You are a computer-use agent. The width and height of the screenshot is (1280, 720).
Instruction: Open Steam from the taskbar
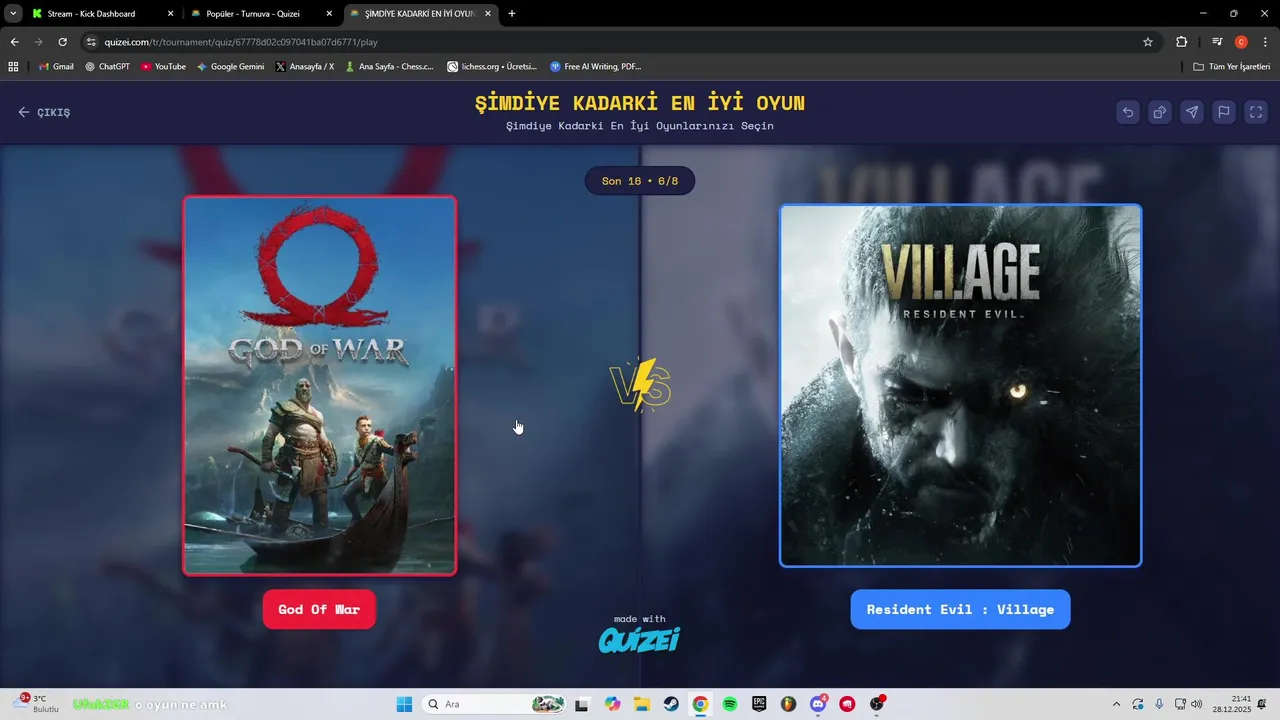[670, 704]
